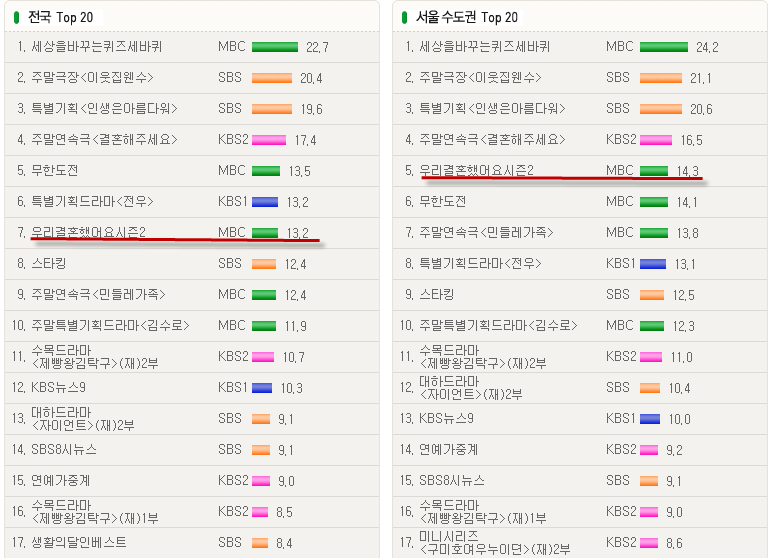Click 주말연속극<민들레가족> in the 전국 list
Viewport: 773px width, 558px height.
[x=98, y=295]
